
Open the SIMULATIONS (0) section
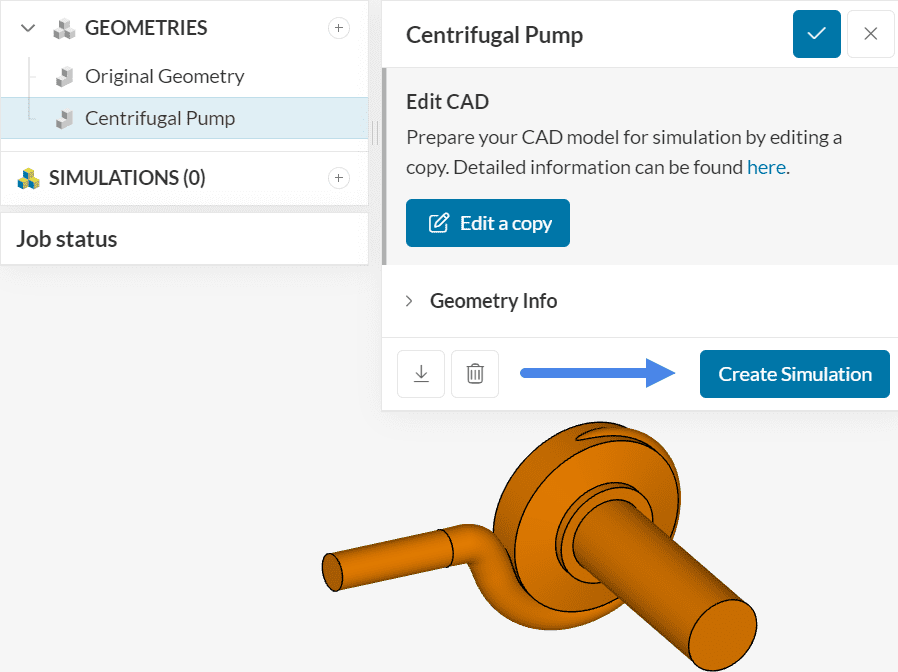[127, 178]
